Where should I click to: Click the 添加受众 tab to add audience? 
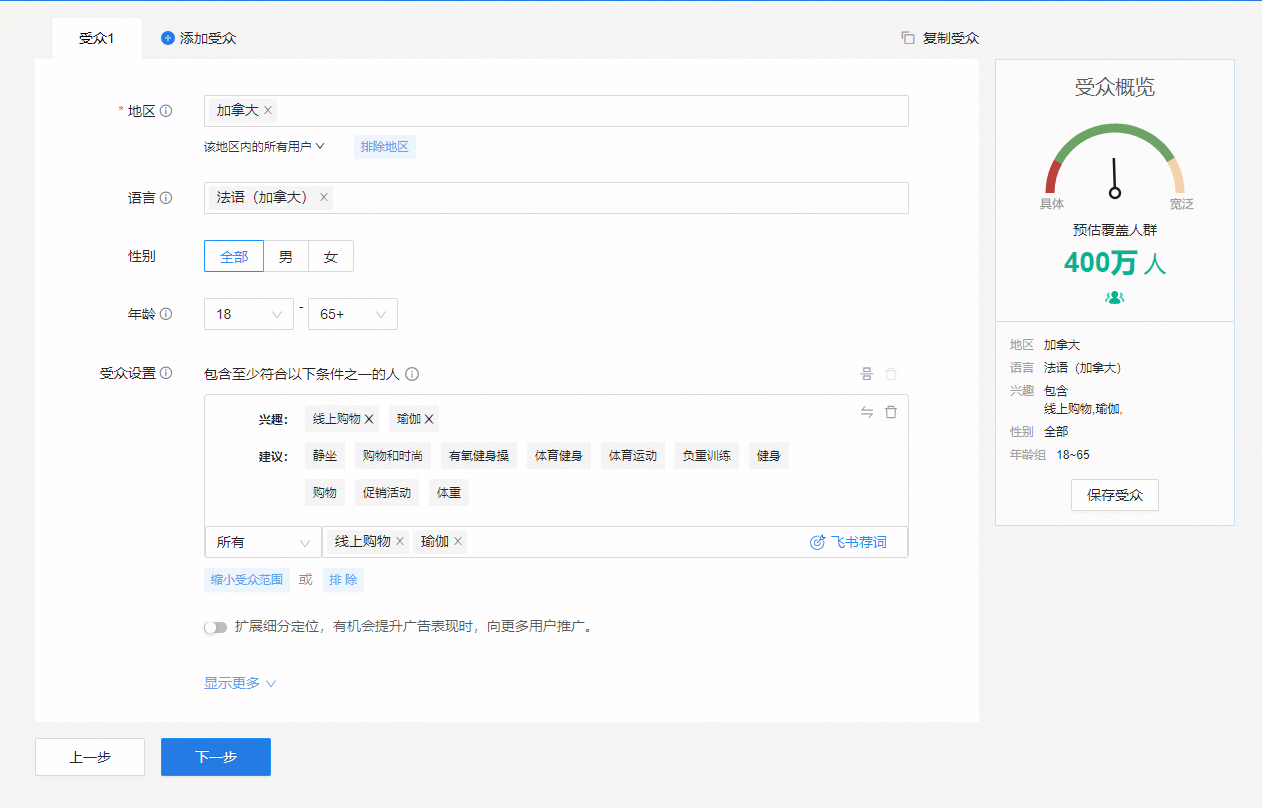click(198, 37)
